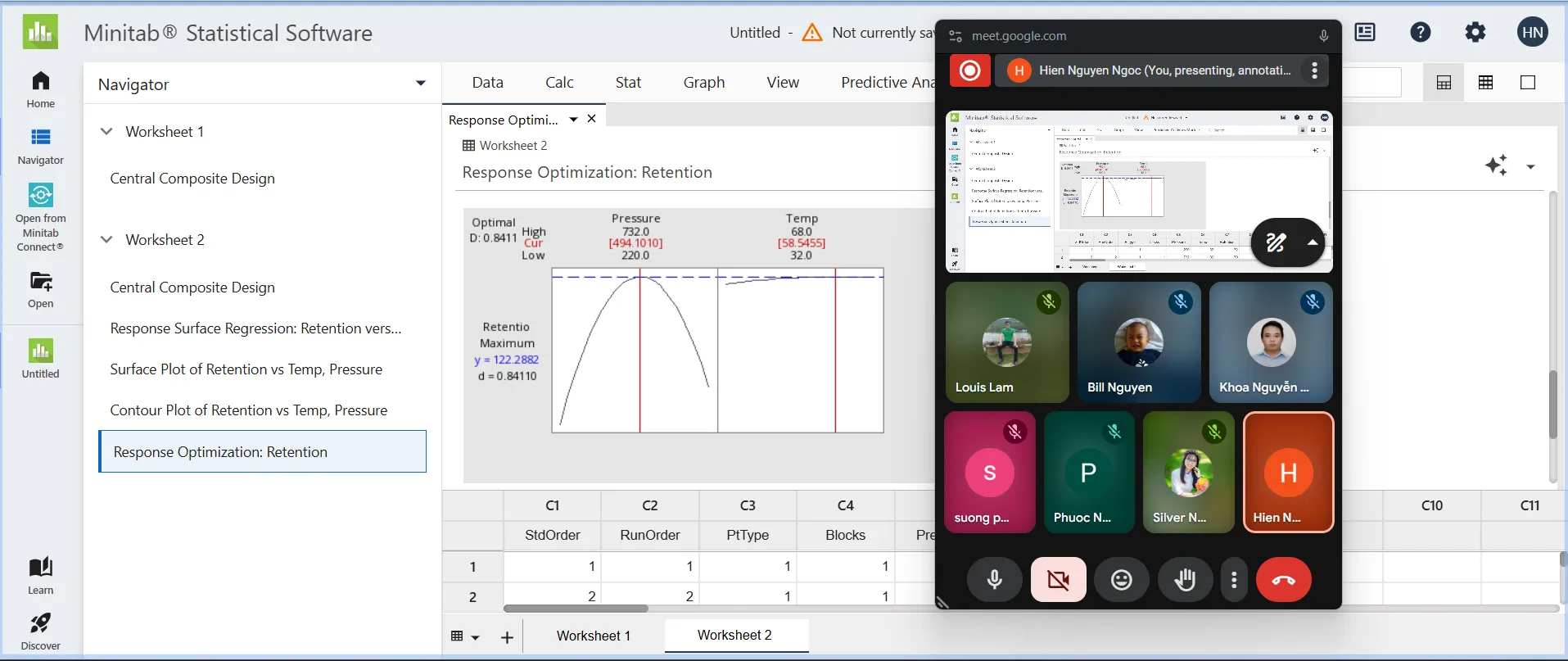
Task: Turn on camera in Meet controls
Action: click(1059, 580)
